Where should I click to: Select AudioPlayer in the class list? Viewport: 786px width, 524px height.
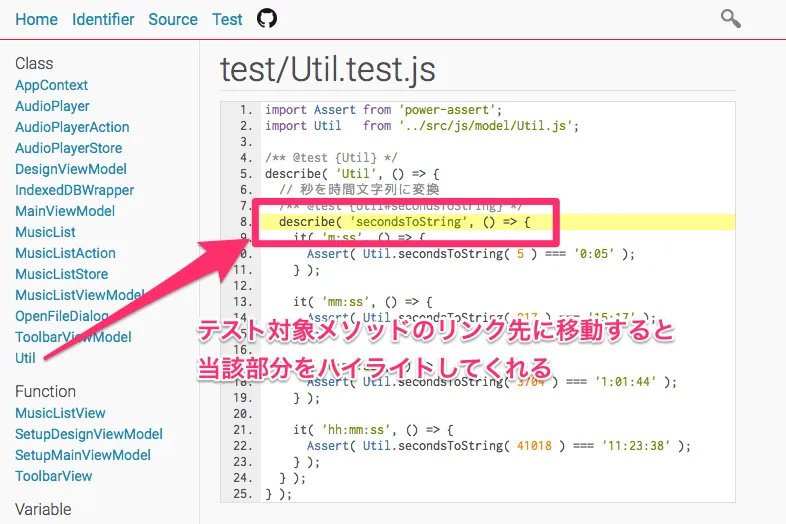coord(52,106)
